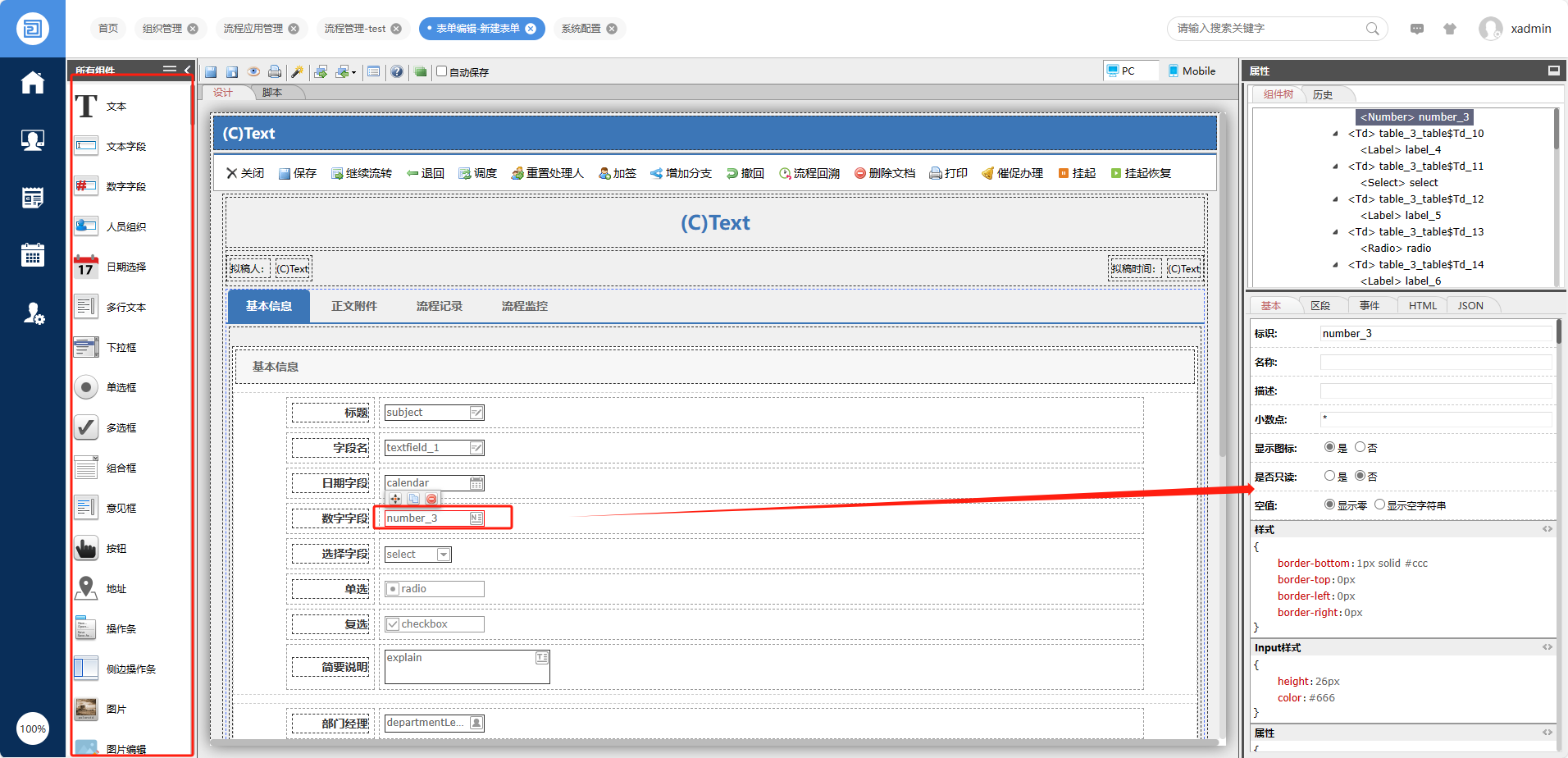
Task: Select the 组合框 combo box component
Action: click(86, 468)
